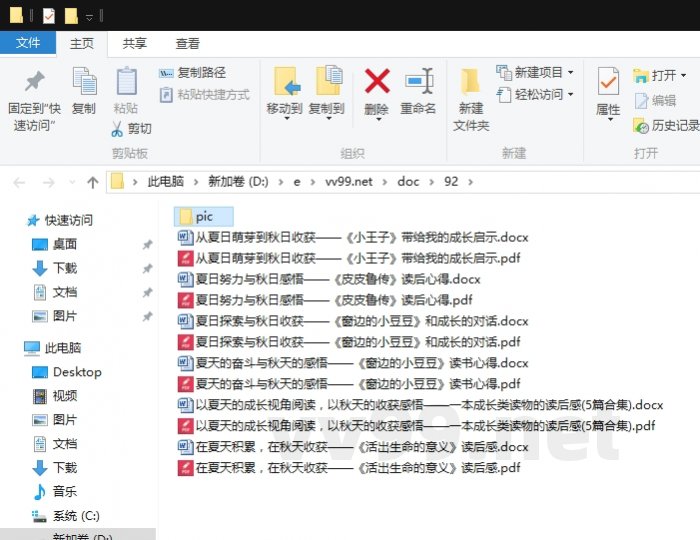Viewport: 700px width, 540px height.
Task: Click the Up one level arrow
Action: [93, 182]
